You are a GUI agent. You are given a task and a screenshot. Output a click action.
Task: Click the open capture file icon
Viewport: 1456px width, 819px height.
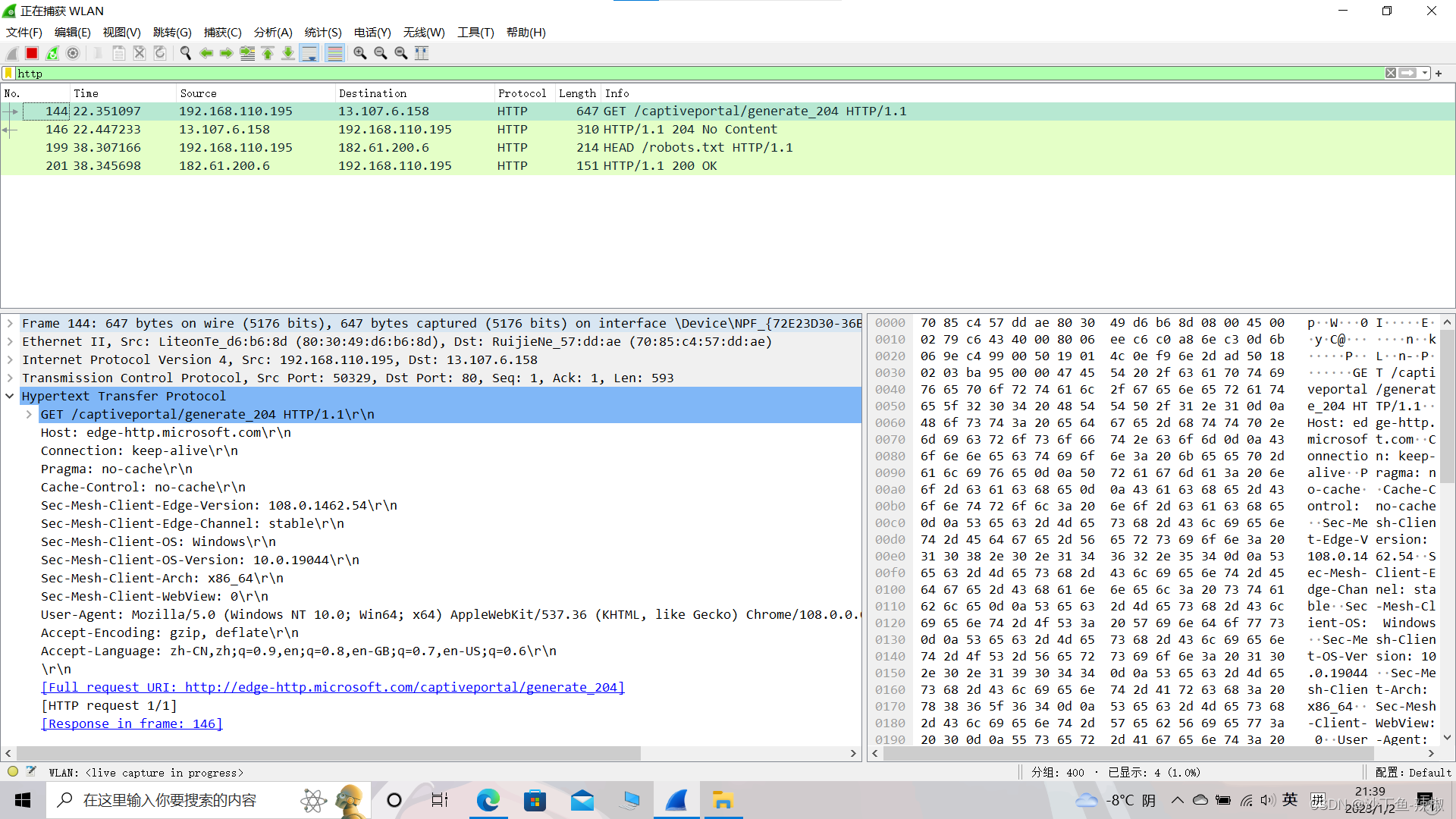pyautogui.click(x=99, y=53)
